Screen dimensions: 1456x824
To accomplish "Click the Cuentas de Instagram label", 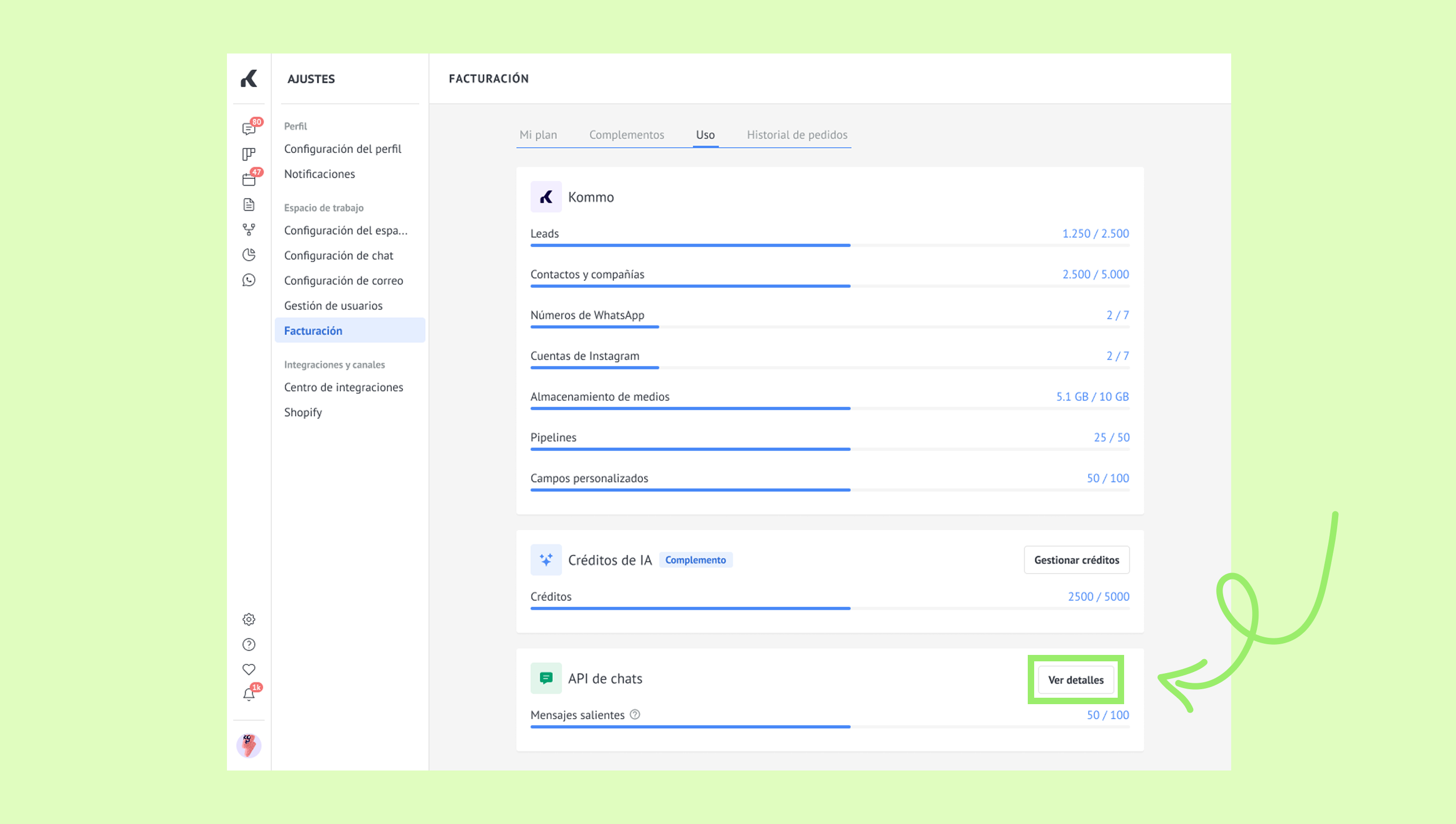I will (x=584, y=356).
